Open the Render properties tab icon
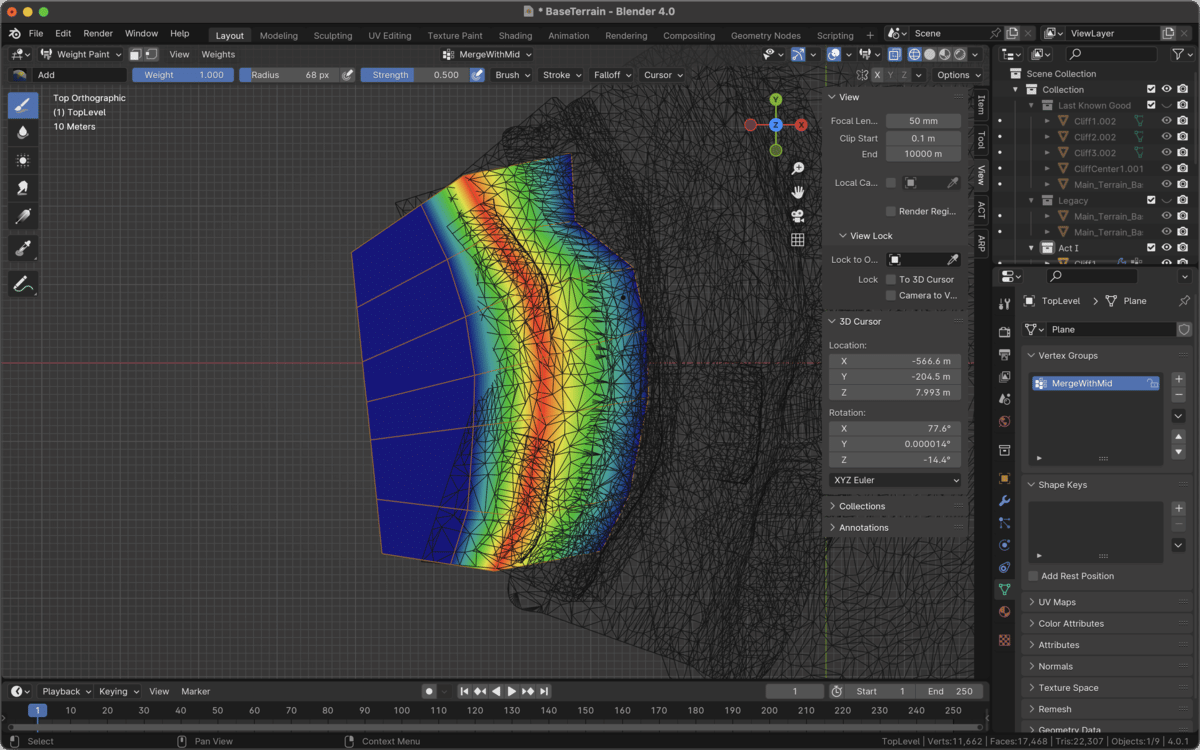Viewport: 1200px width, 750px height. point(1005,331)
